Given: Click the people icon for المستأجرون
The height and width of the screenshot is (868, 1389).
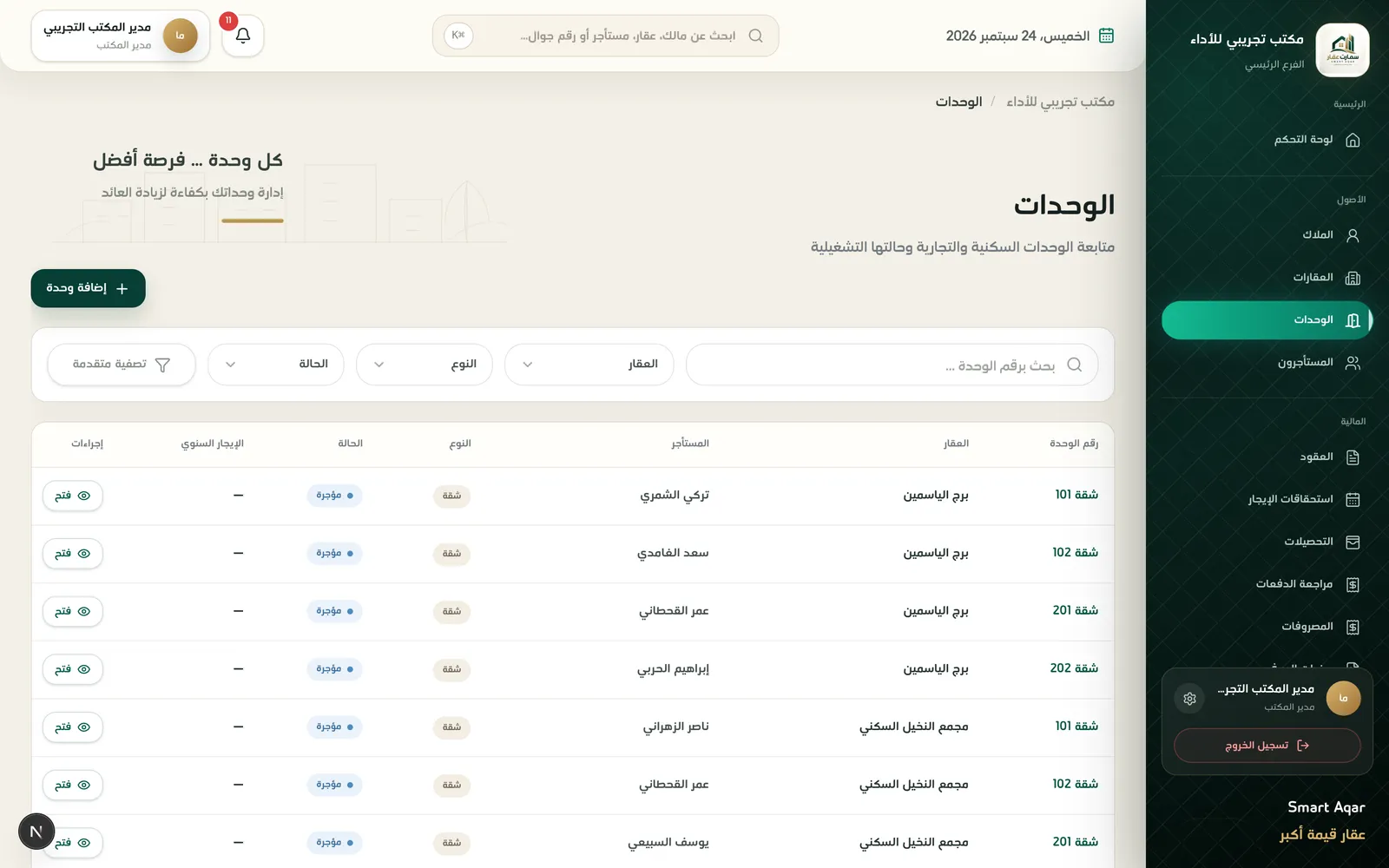Looking at the screenshot, I should [x=1353, y=363].
